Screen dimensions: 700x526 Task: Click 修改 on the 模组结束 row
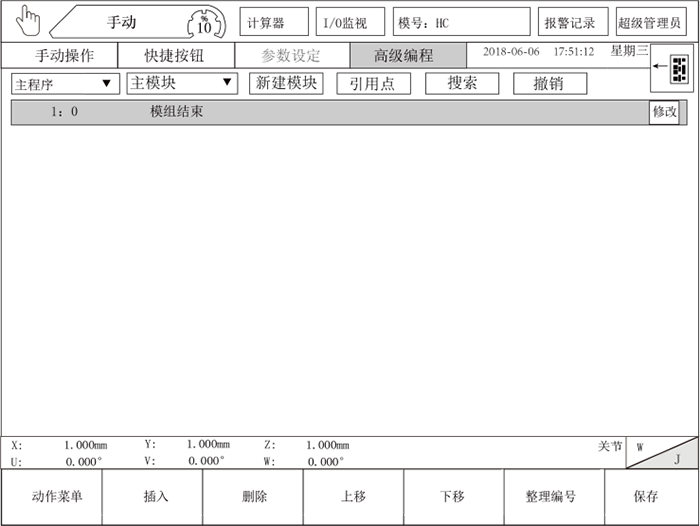click(665, 112)
